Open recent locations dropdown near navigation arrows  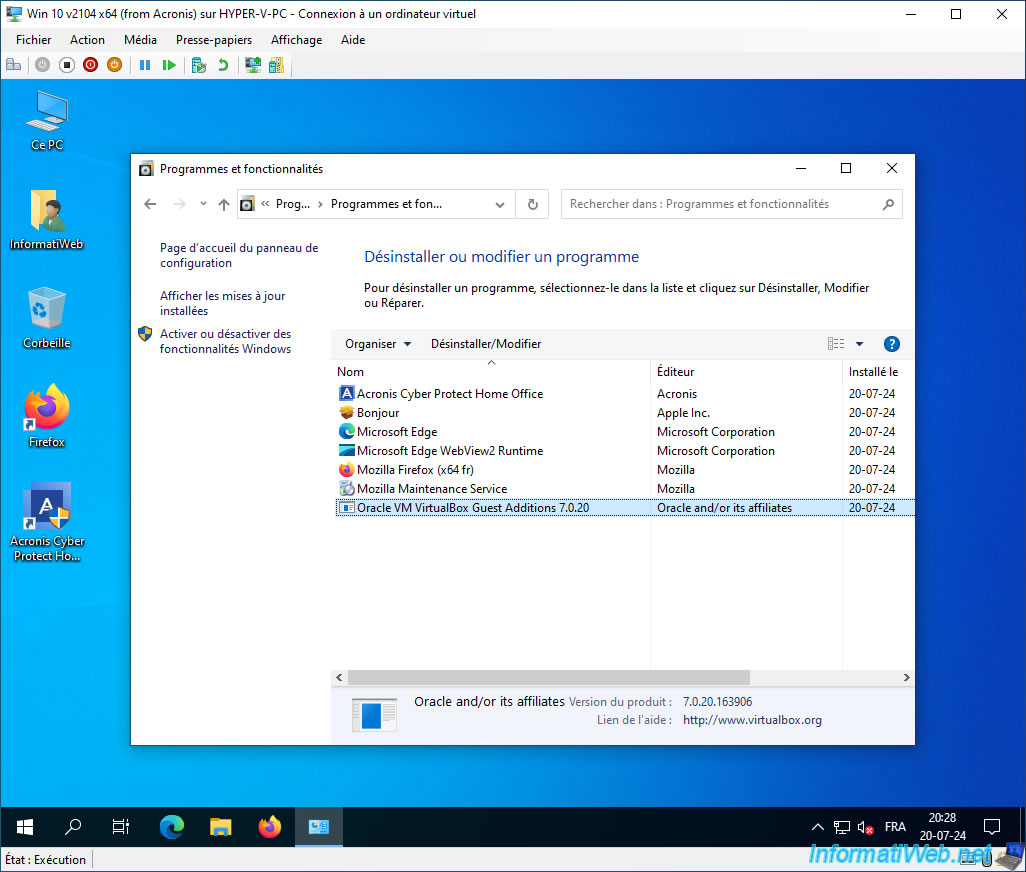pyautogui.click(x=203, y=204)
